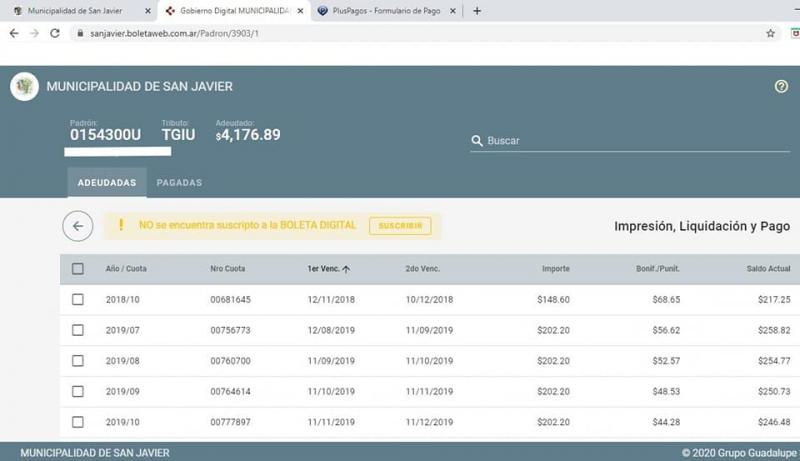Viewport: 800px width, 461px height.
Task: Select the PAGADAS tab
Action: click(x=179, y=183)
